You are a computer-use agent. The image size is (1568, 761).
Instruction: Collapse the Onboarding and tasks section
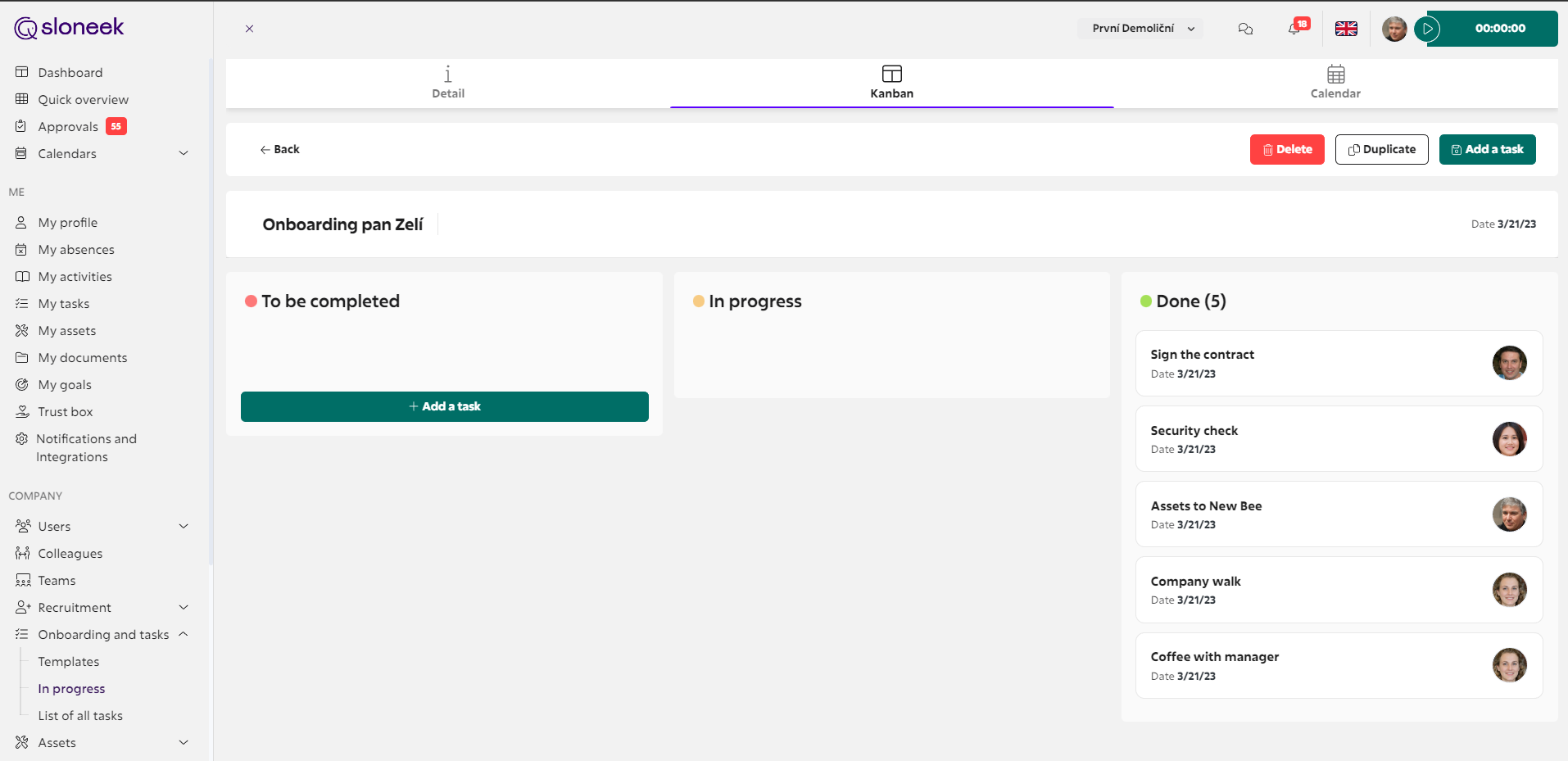tap(184, 634)
